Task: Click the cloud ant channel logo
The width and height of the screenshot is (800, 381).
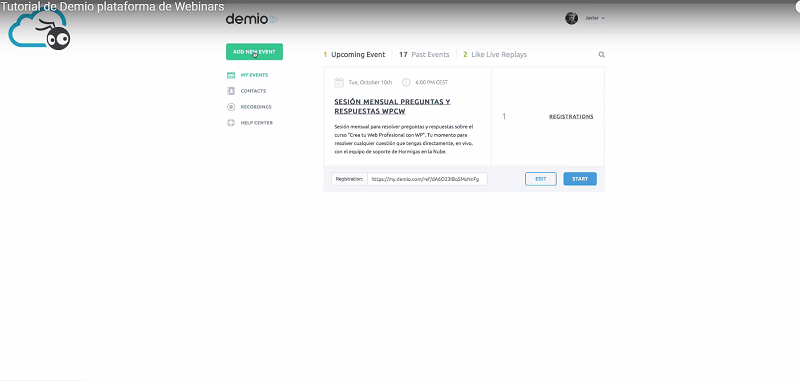Action: 39,30
